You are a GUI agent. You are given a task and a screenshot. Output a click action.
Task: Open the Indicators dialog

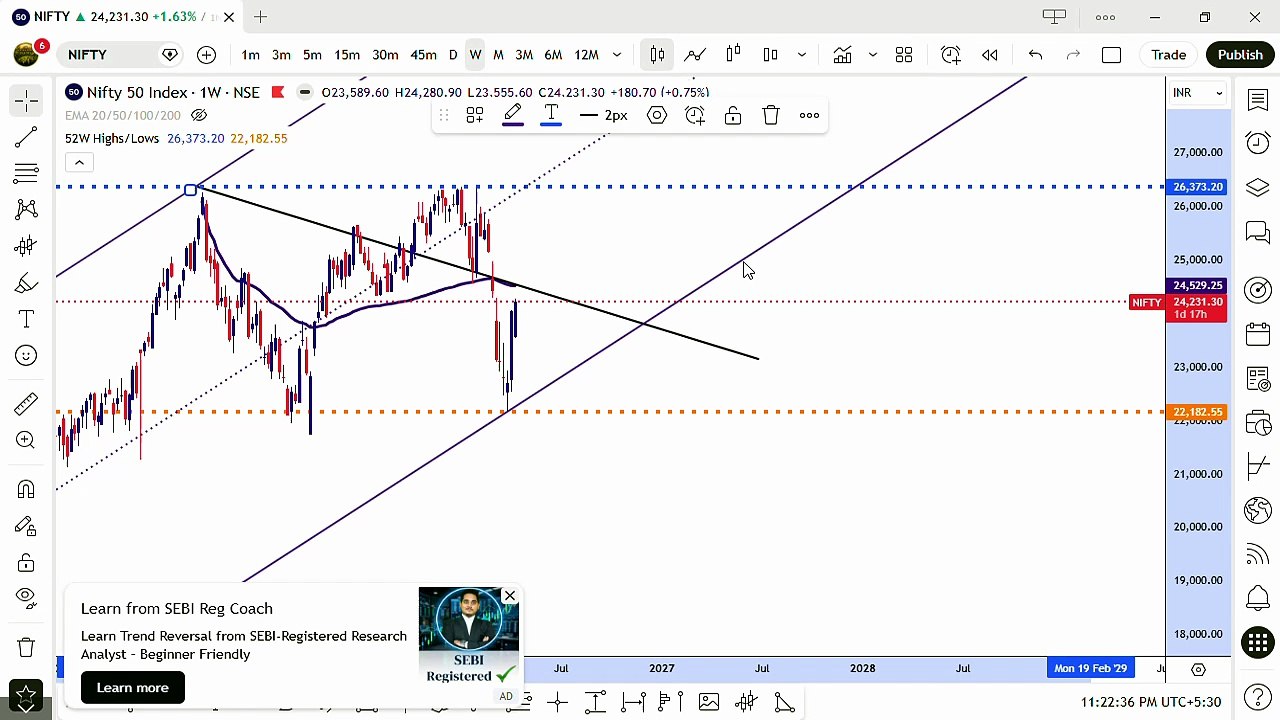[x=843, y=55]
